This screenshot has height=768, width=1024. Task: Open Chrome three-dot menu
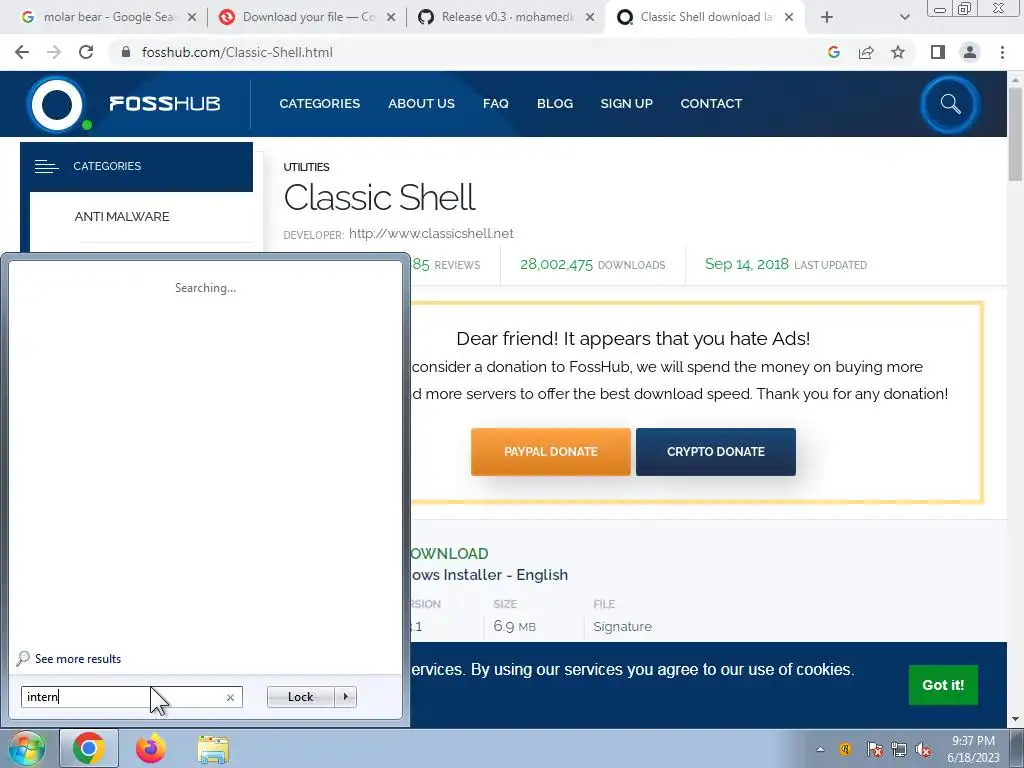pos(1002,52)
